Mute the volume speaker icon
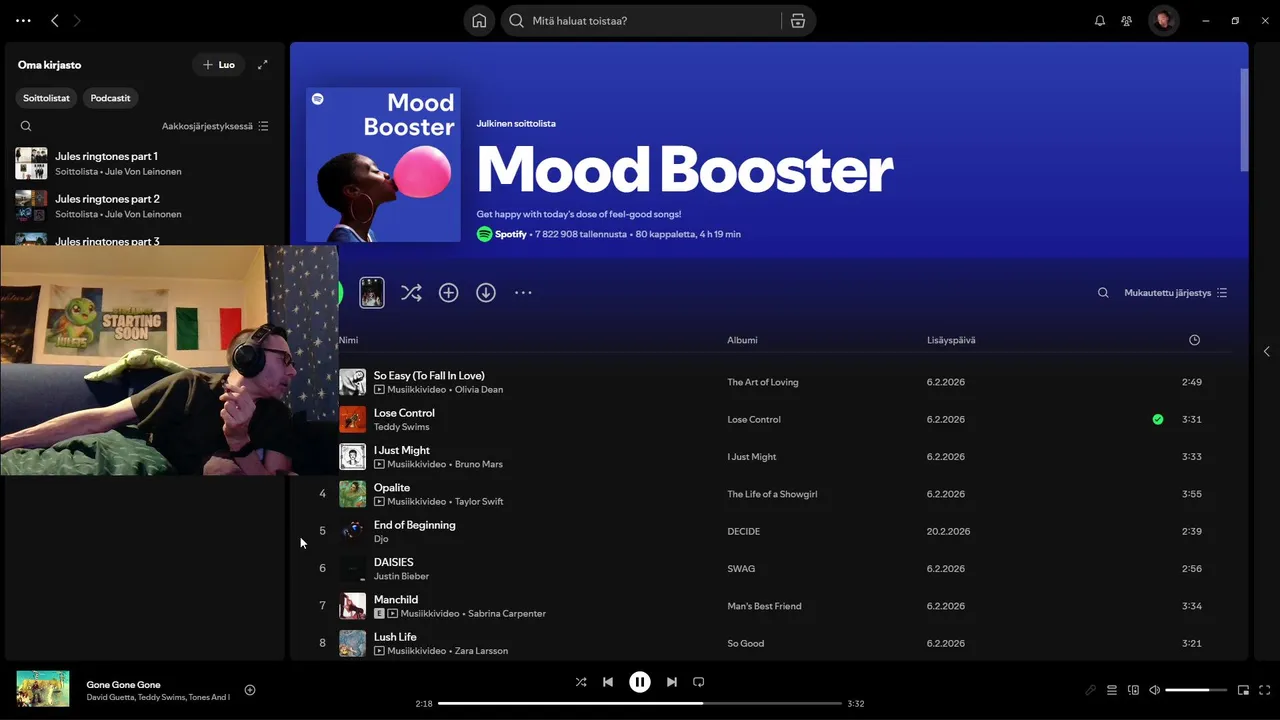The width and height of the screenshot is (1280, 720). coord(1155,690)
